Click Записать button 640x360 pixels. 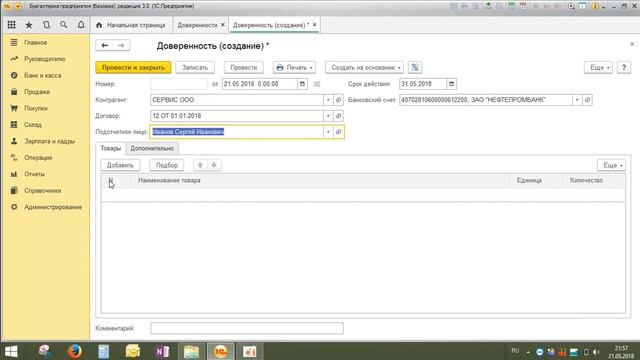[x=195, y=67]
